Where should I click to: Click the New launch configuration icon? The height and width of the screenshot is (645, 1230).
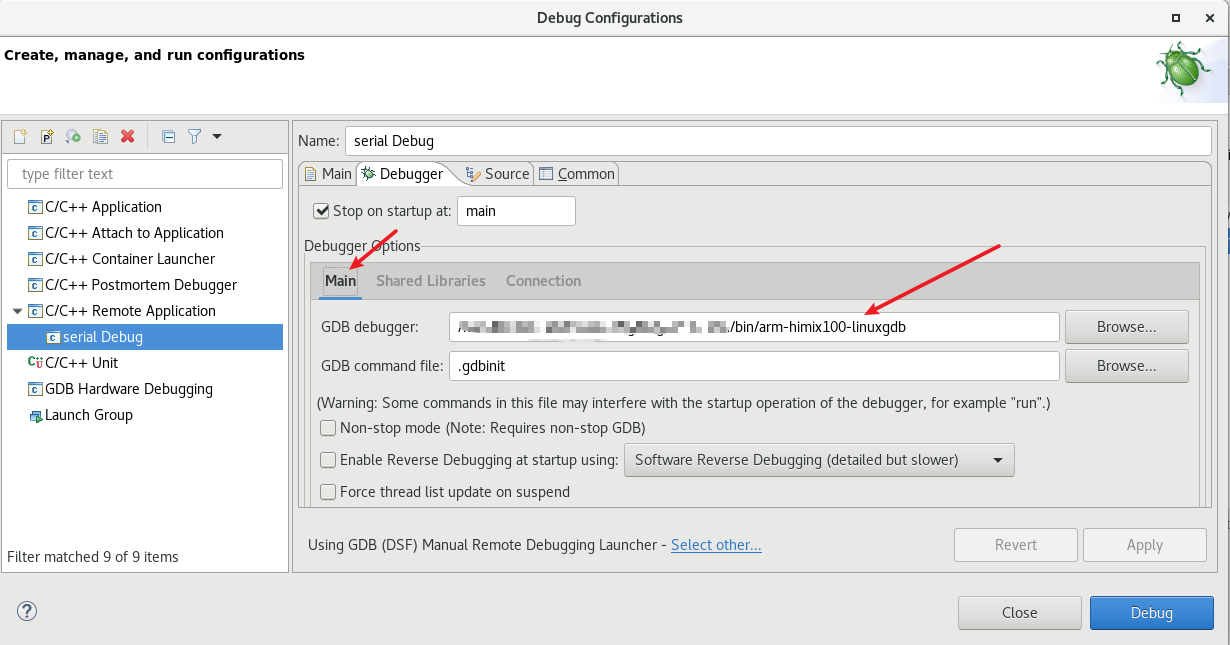(20, 136)
